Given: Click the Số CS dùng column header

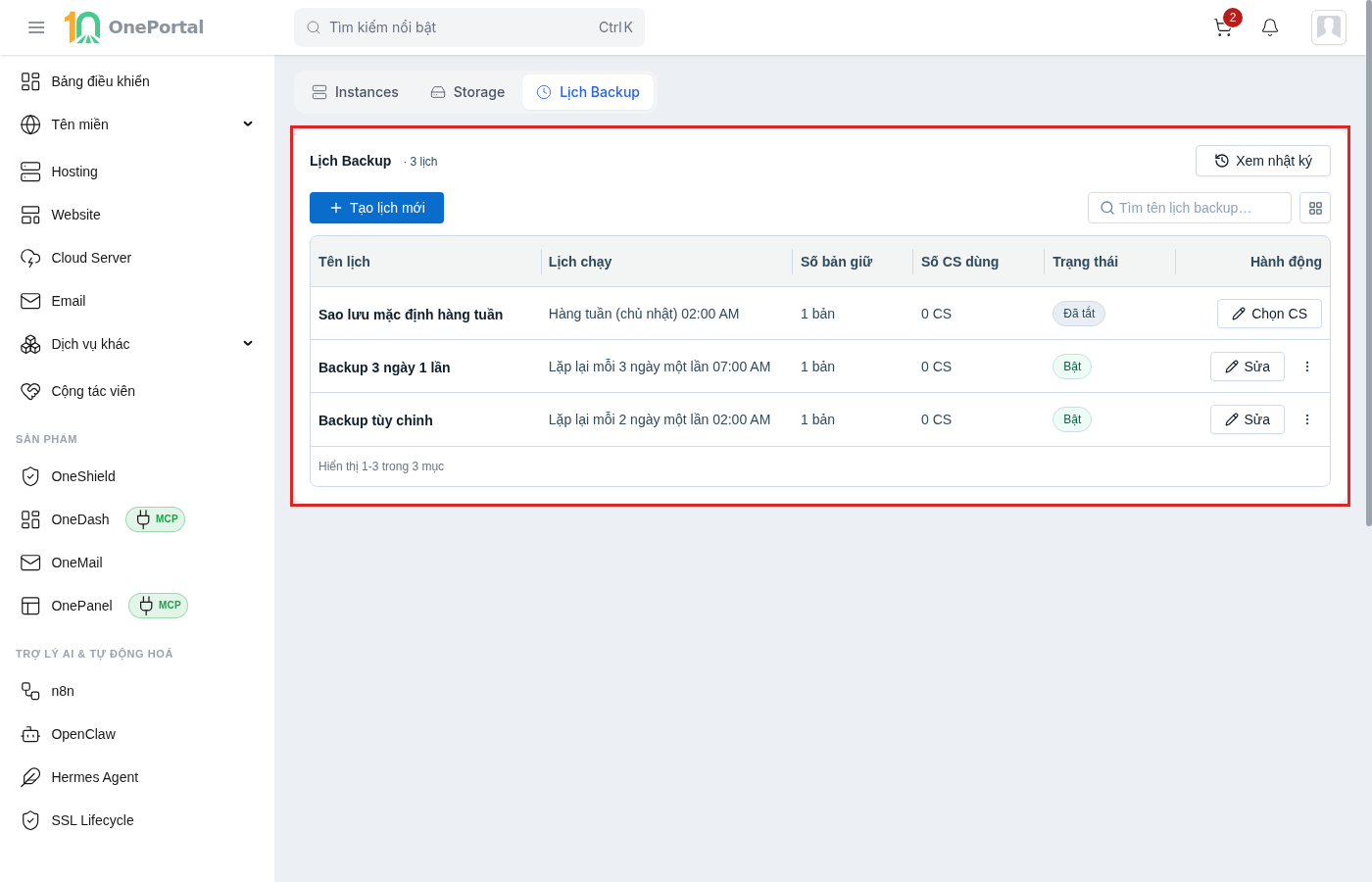Looking at the screenshot, I should pyautogui.click(x=959, y=262).
